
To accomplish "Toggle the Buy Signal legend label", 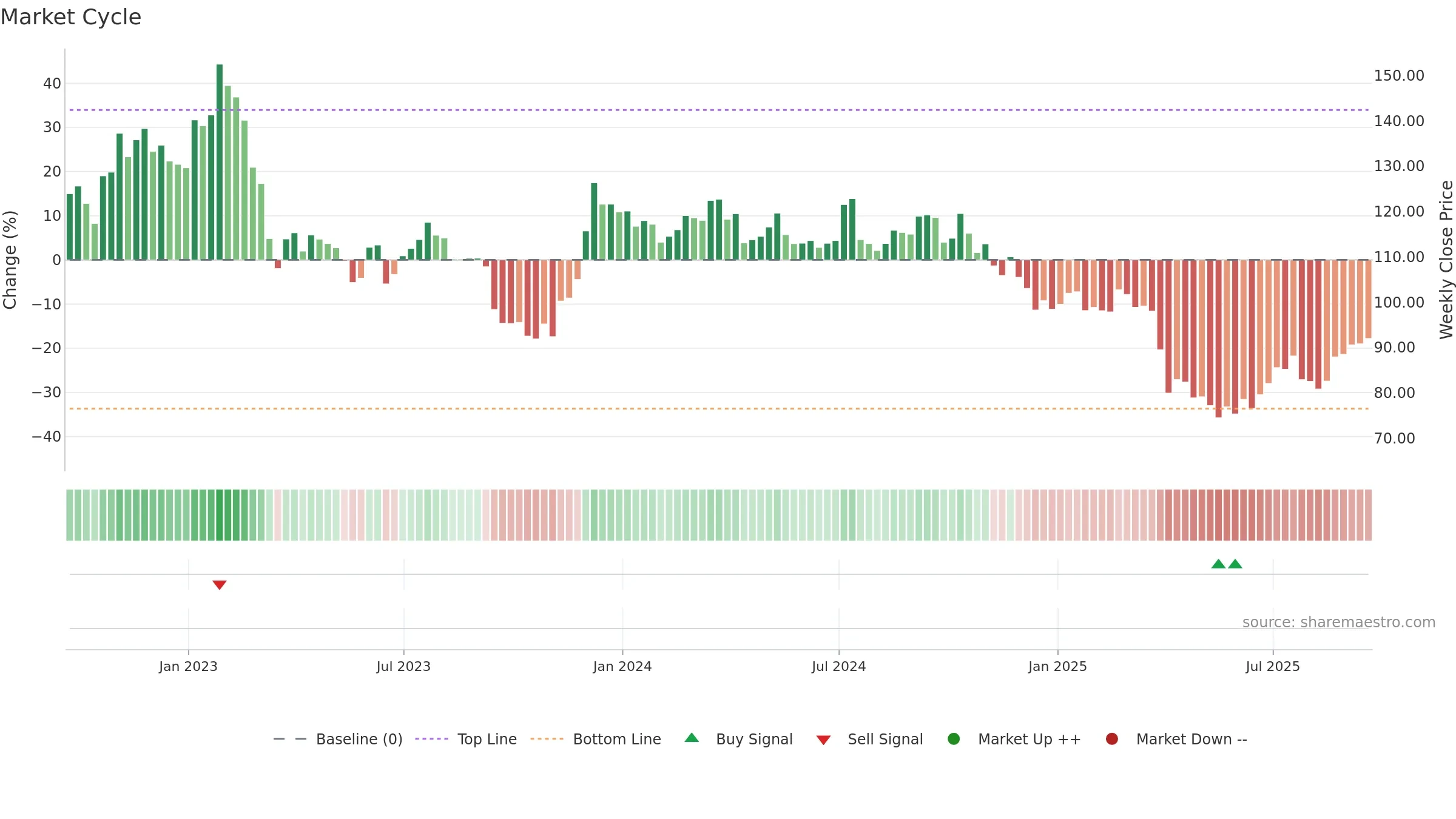I will click(x=754, y=739).
